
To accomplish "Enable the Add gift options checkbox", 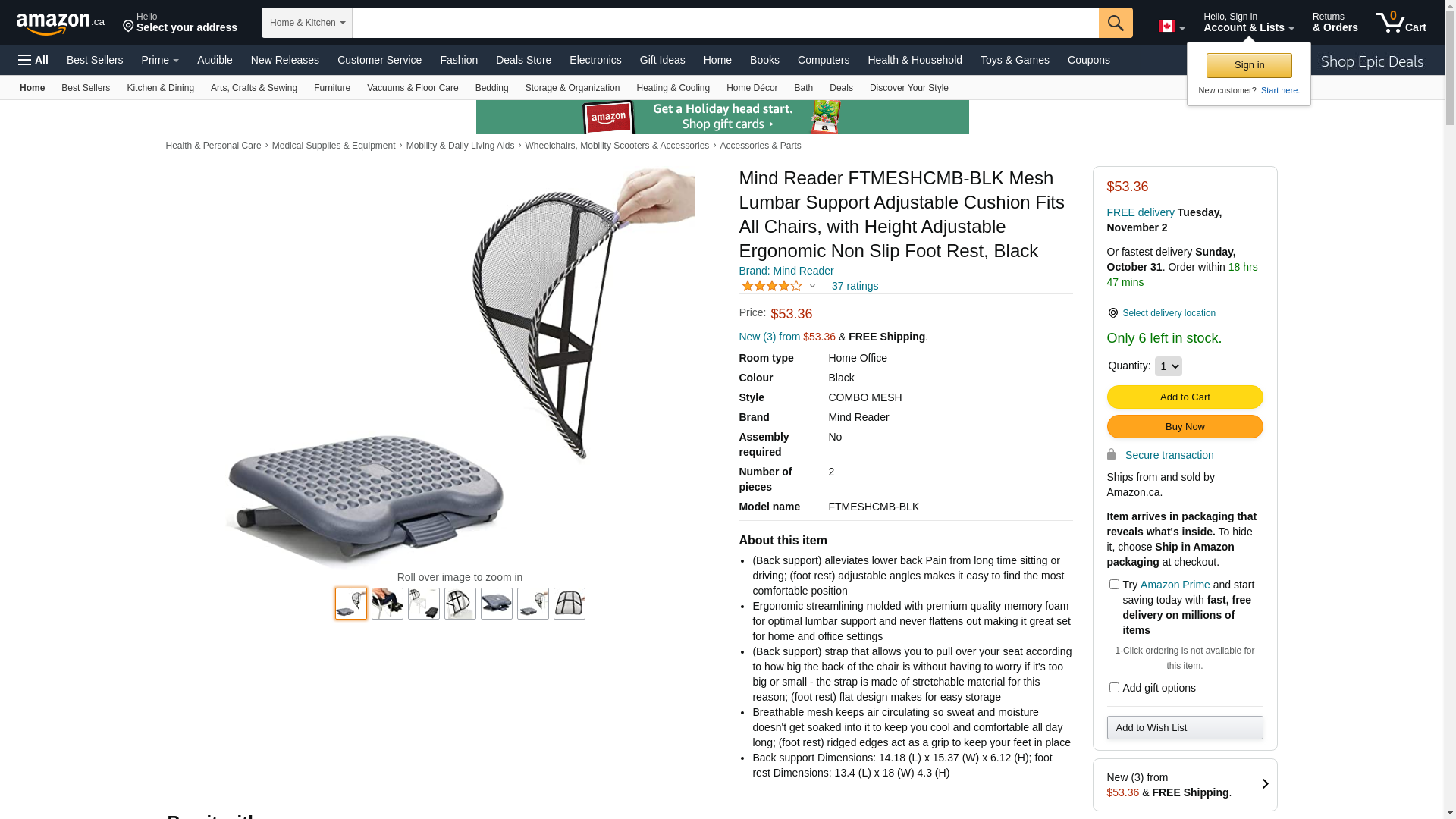I will pos(1114,687).
